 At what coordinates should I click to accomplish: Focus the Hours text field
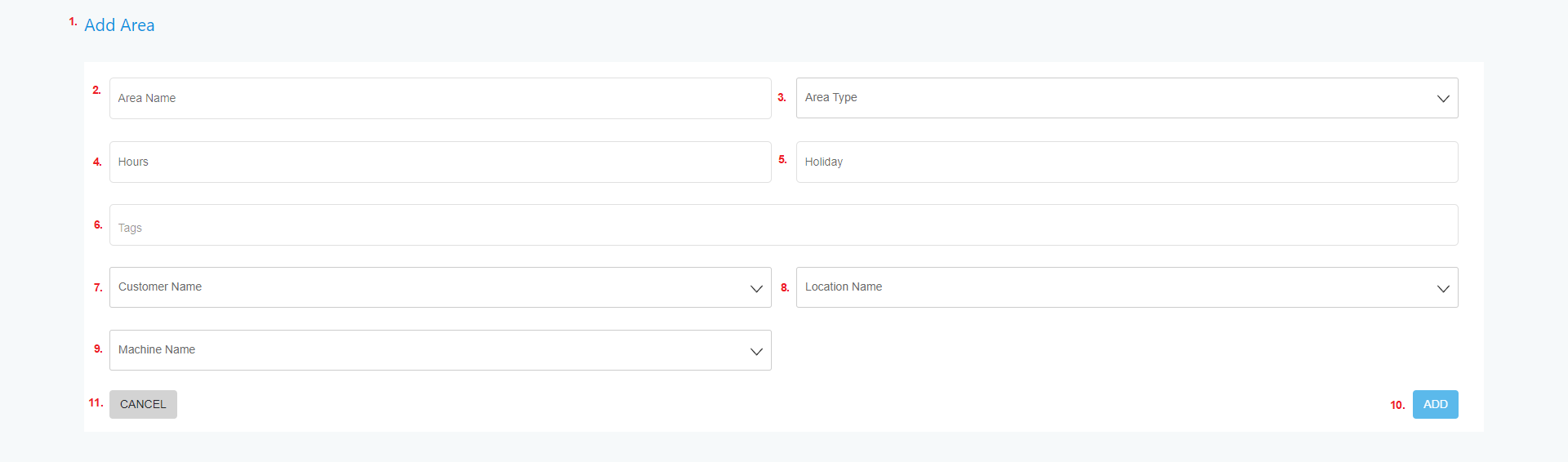pyautogui.click(x=440, y=162)
